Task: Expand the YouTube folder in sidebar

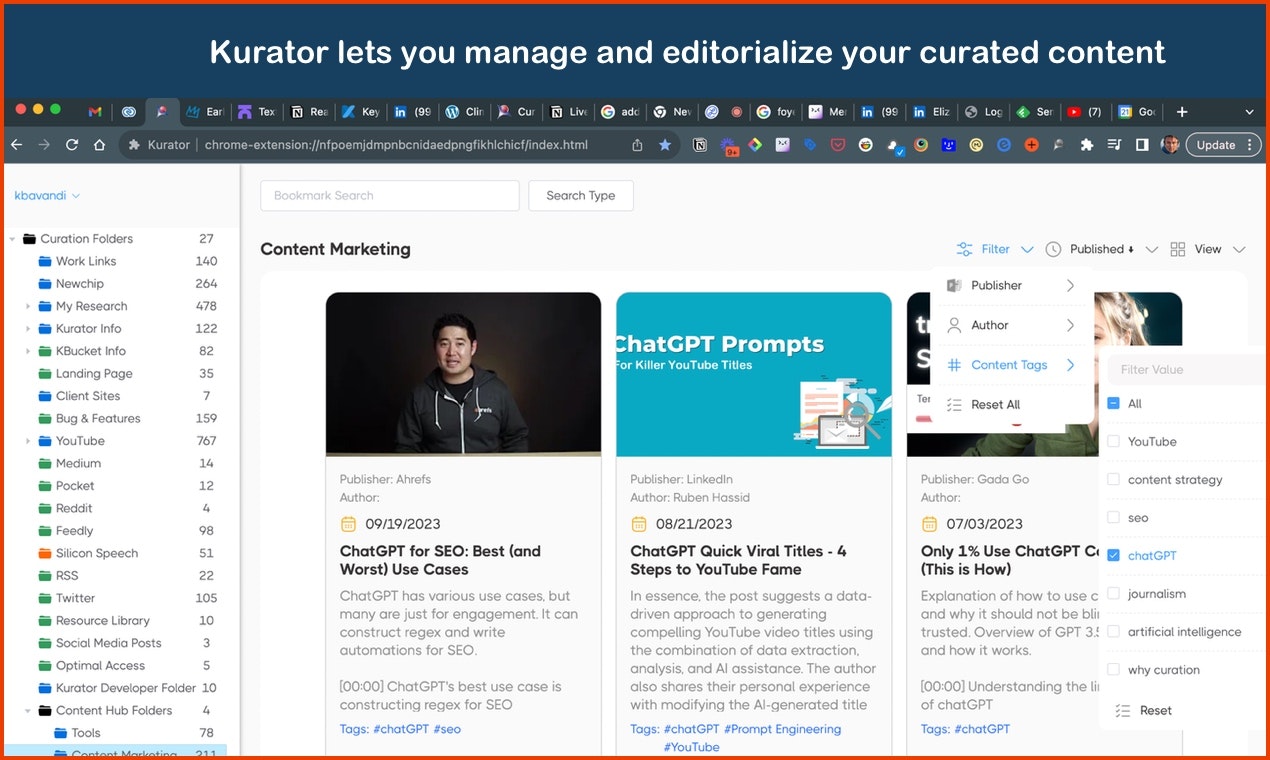Action: click(28, 441)
